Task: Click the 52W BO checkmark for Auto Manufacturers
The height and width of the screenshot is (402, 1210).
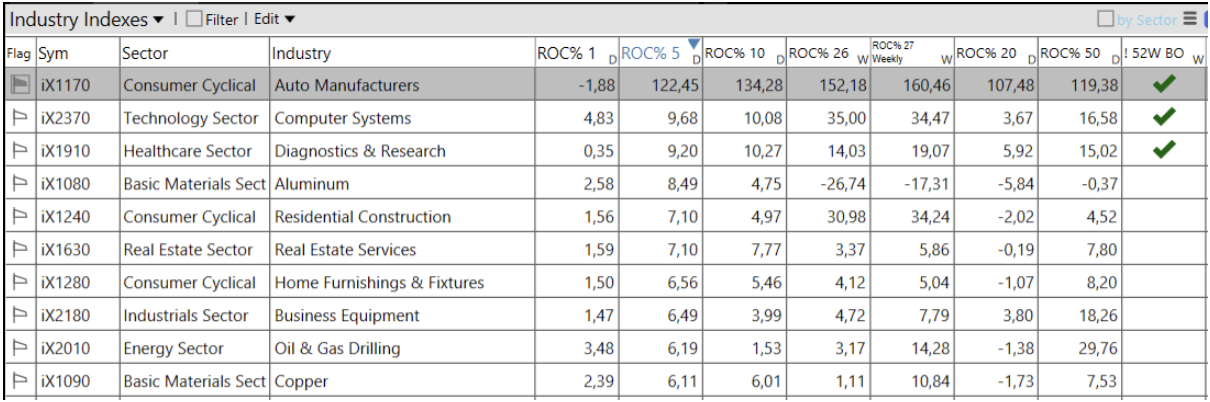Action: [1163, 86]
